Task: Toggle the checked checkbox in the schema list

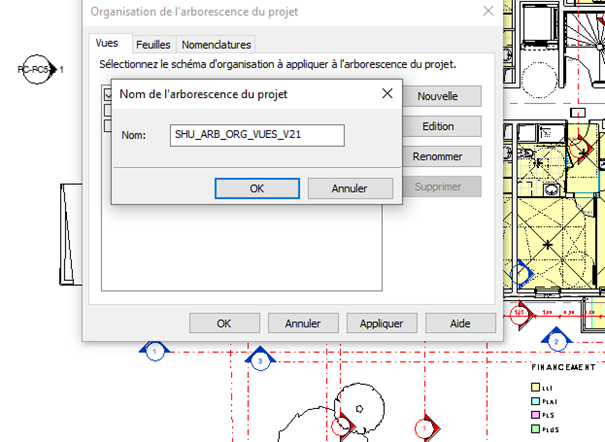Action: [x=108, y=94]
